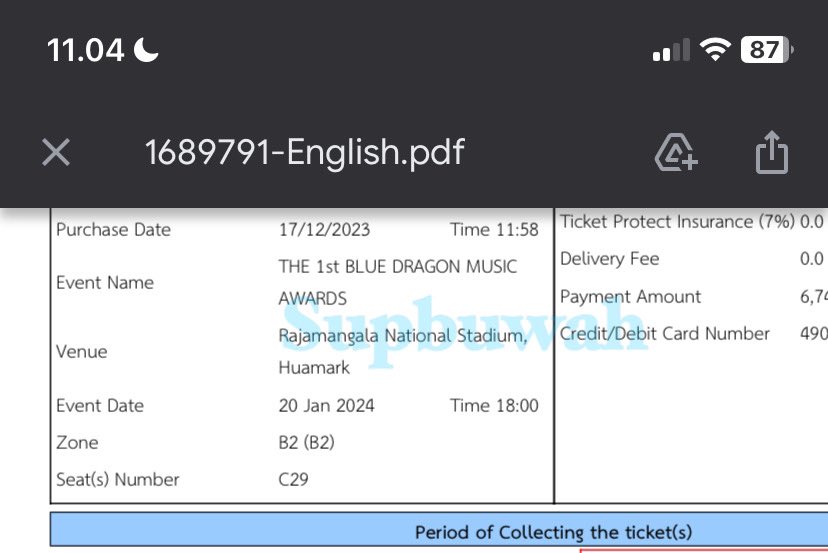Select the 'Purchase Date' label
828x553 pixels.
[114, 230]
